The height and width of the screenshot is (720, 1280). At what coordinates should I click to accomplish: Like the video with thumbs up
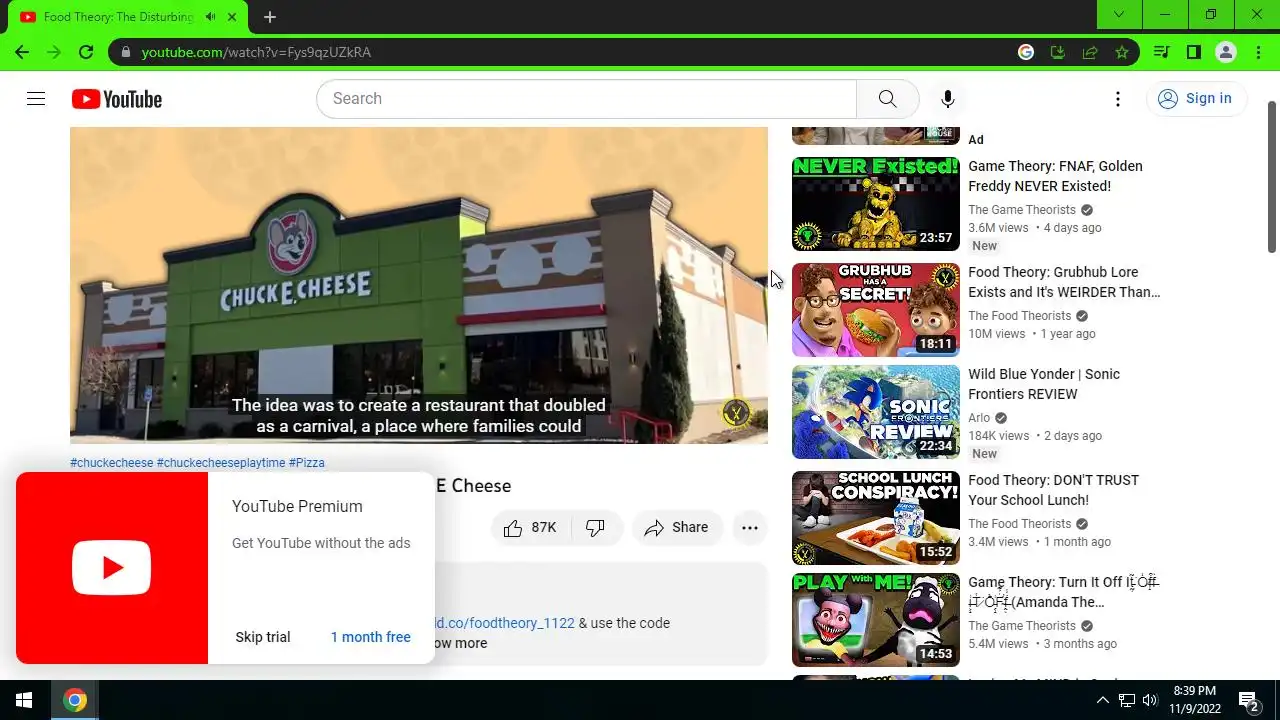(x=529, y=527)
